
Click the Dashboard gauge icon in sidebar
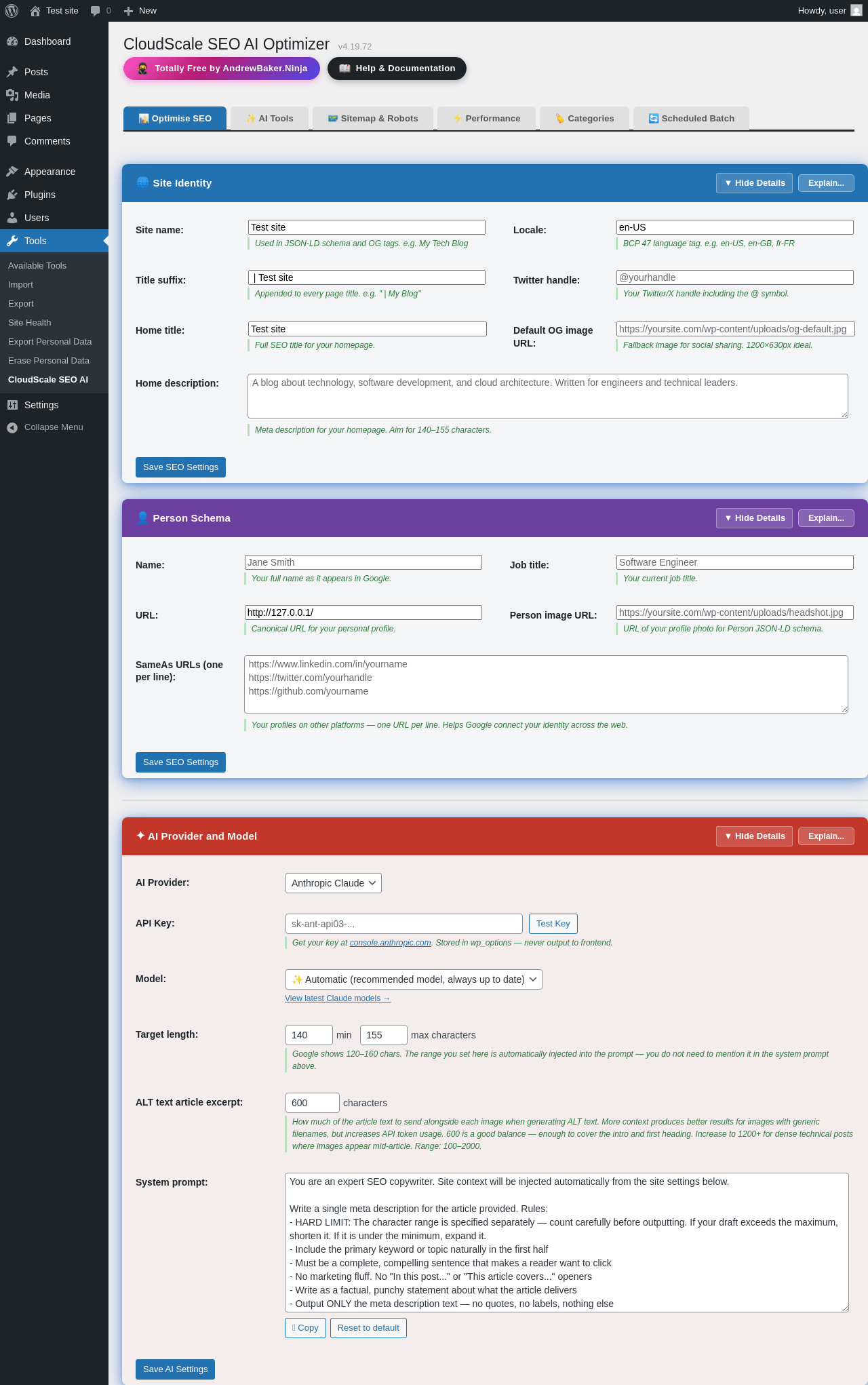(12, 41)
